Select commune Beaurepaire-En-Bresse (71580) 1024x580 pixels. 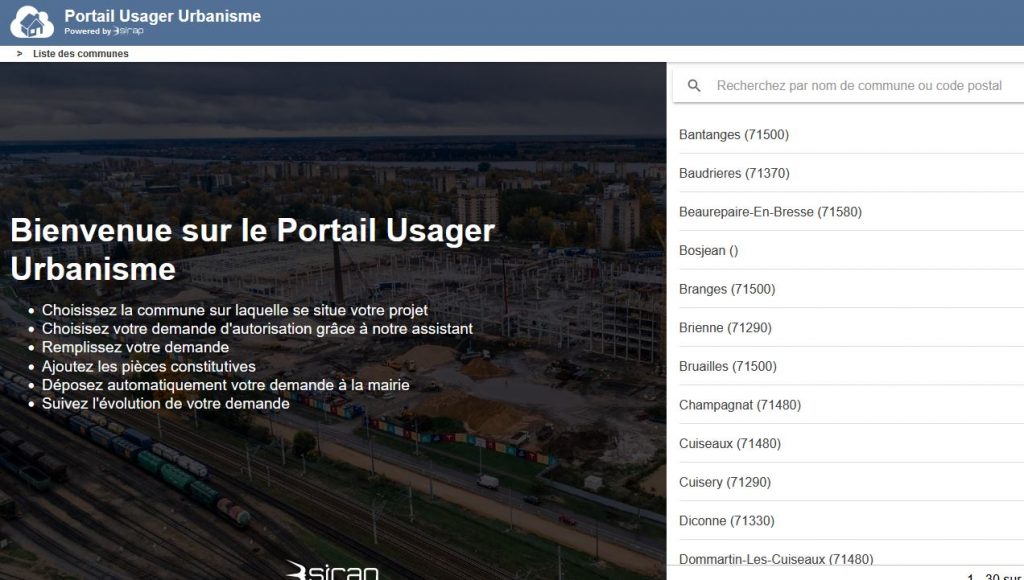(852, 212)
